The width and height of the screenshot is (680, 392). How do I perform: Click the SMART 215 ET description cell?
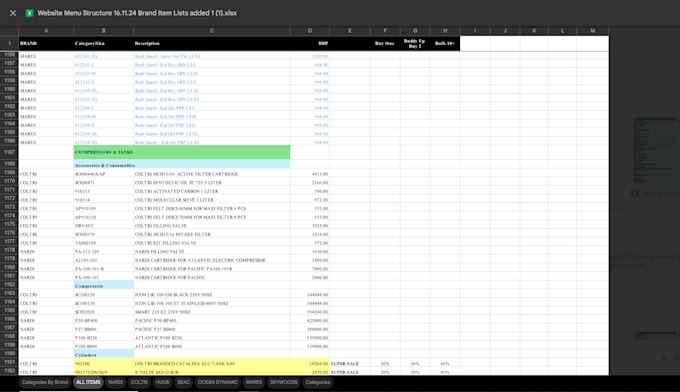(x=212, y=312)
